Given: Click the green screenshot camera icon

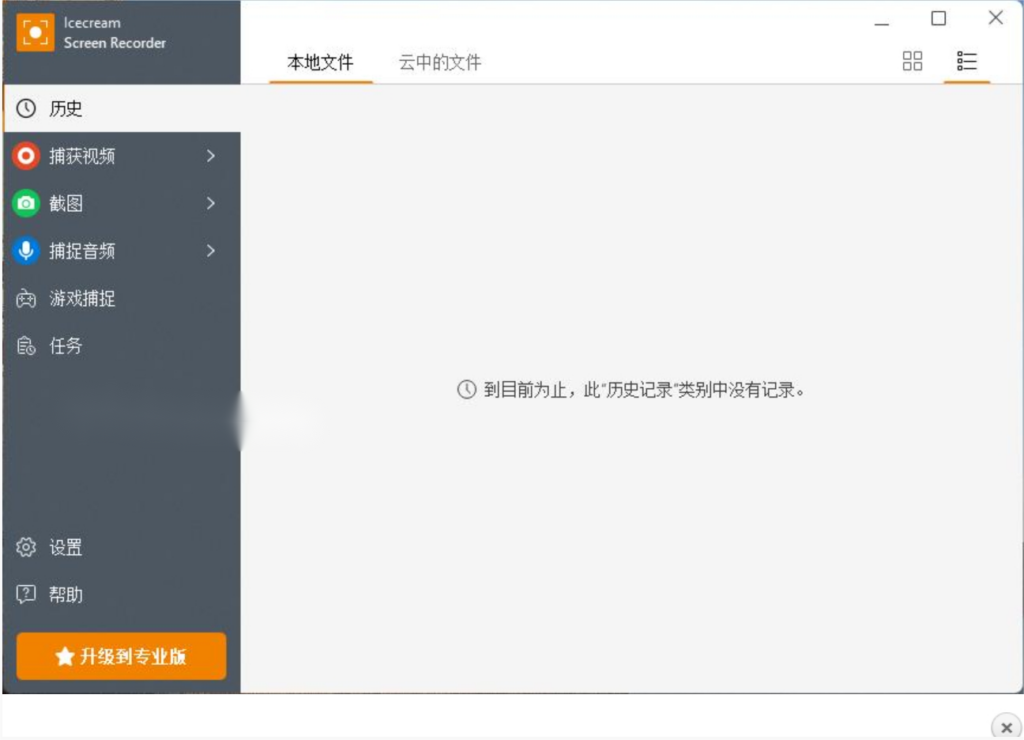Looking at the screenshot, I should pyautogui.click(x=26, y=204).
